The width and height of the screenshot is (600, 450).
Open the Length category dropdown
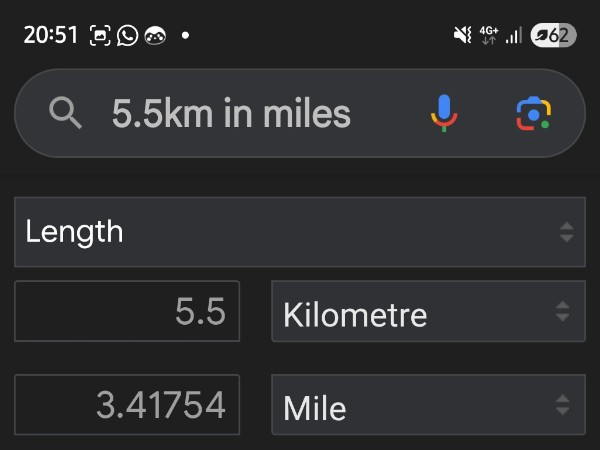[x=299, y=232]
